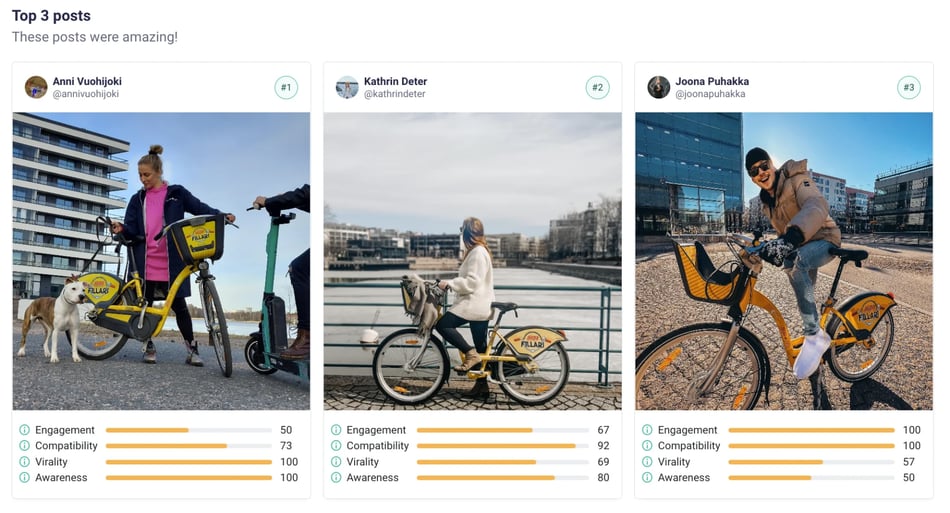Screen dimensions: 950x513
Task: Select the #3 rank badge
Action: coord(909,87)
